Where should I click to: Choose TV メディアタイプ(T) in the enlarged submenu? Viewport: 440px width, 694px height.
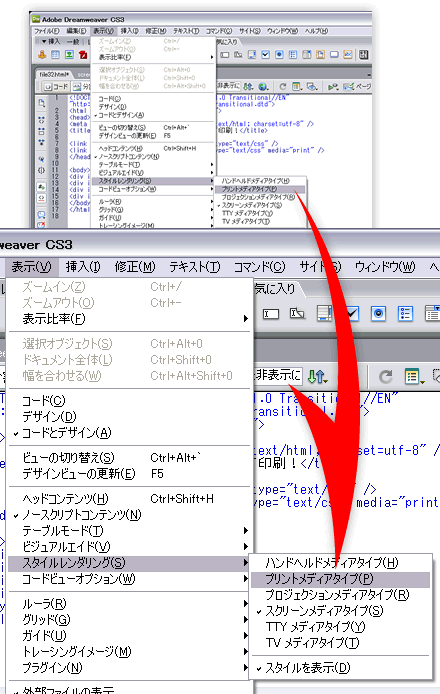tap(341, 643)
